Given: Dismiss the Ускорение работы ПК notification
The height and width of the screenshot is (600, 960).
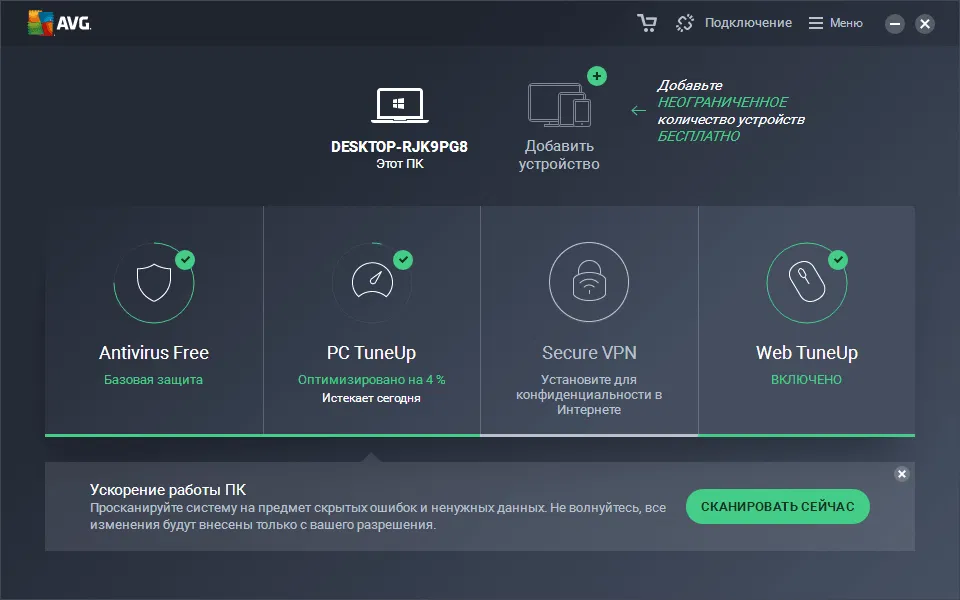Looking at the screenshot, I should point(902,472).
